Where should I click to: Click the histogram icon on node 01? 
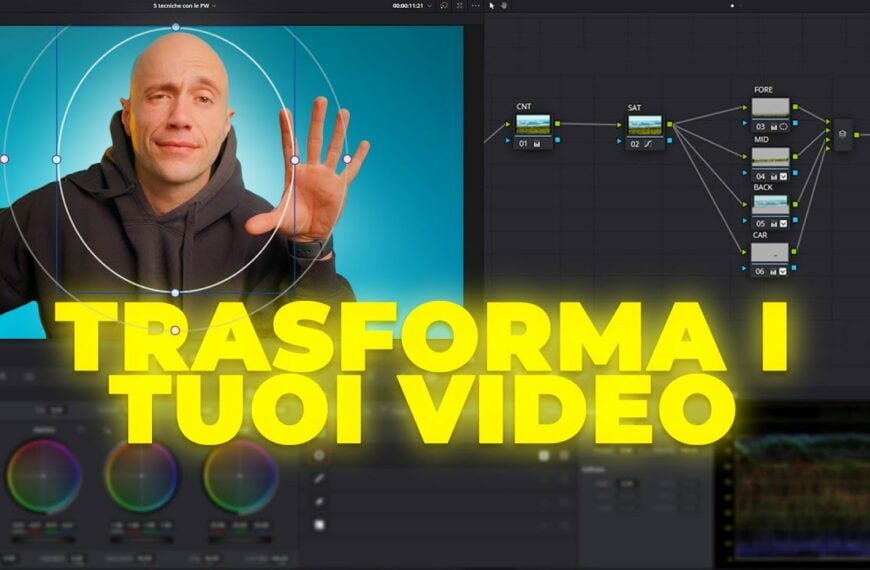[537, 144]
